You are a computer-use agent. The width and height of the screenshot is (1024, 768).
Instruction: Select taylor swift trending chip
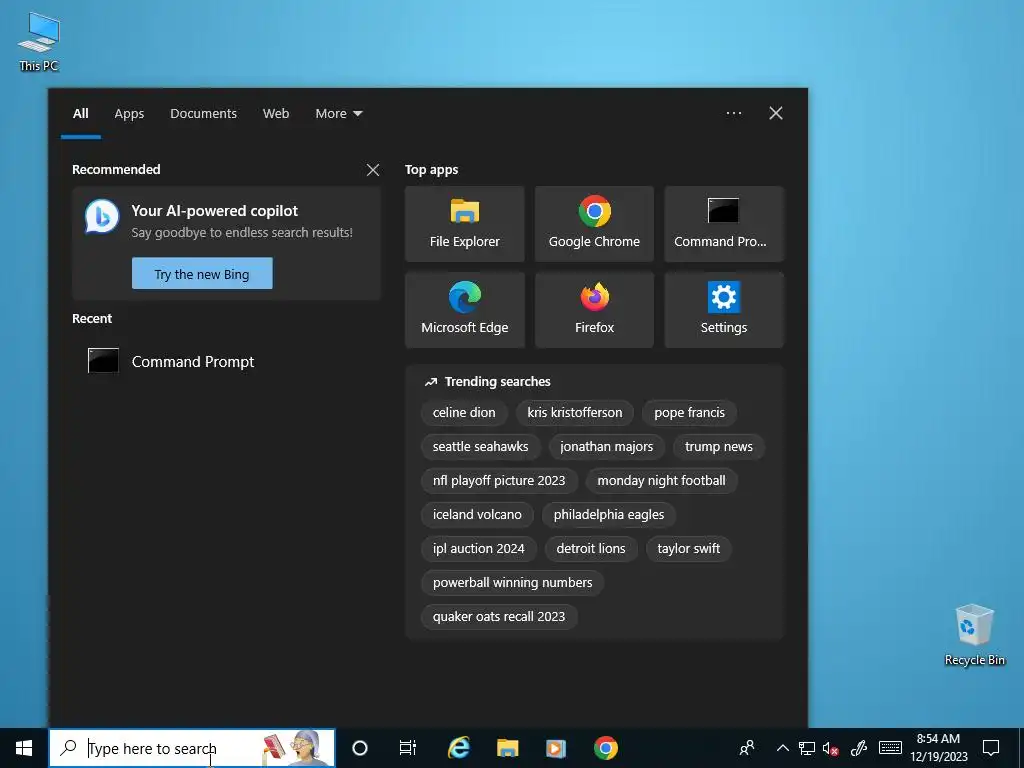pyautogui.click(x=688, y=549)
